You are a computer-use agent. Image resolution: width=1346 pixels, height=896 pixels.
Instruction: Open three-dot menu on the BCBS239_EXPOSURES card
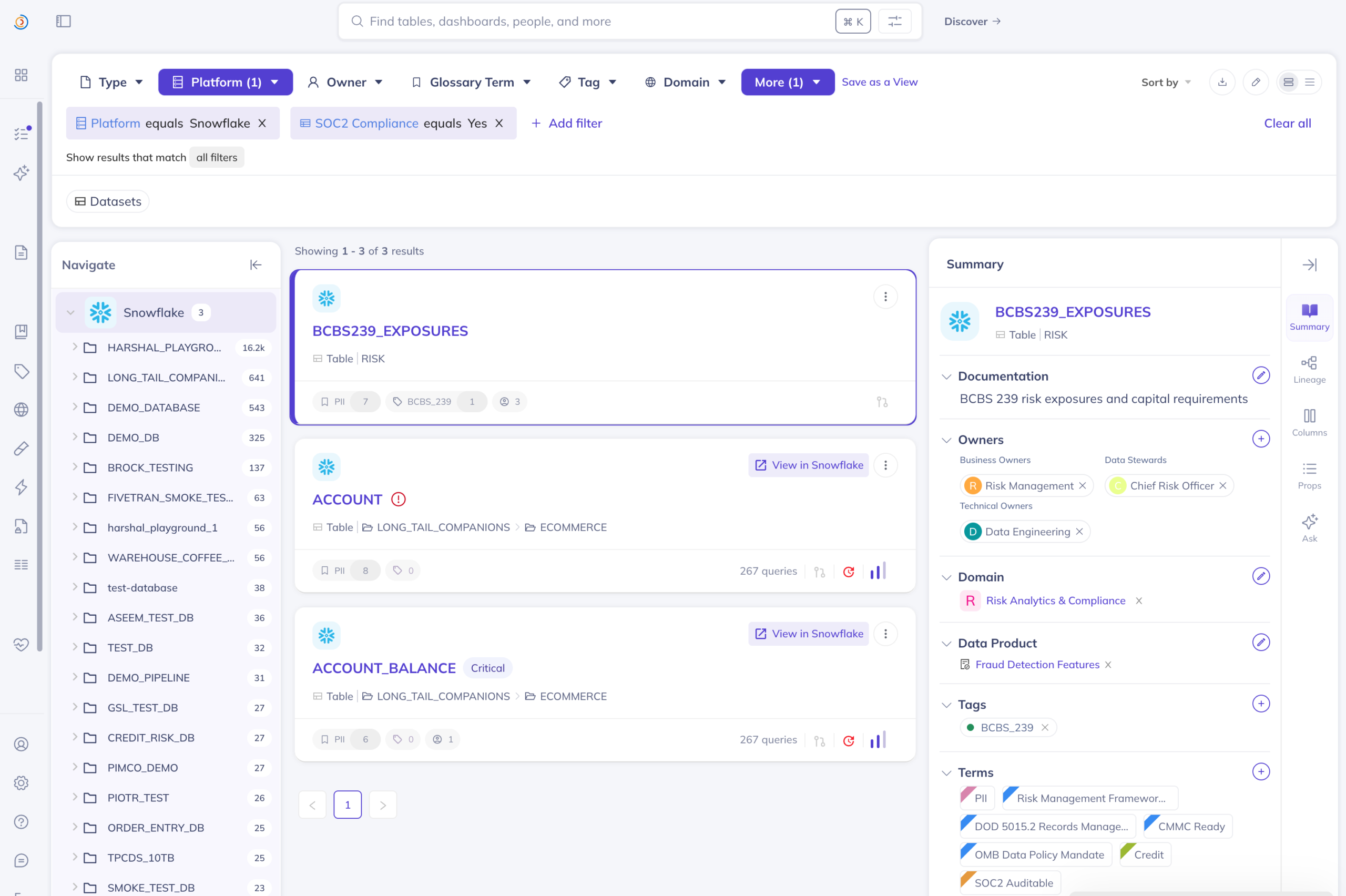[x=885, y=297]
